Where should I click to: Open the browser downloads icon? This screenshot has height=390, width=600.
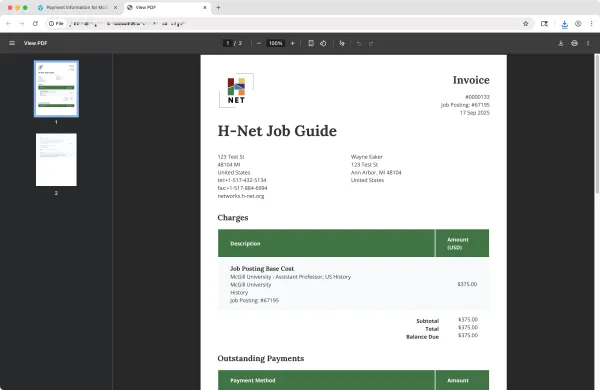coord(564,24)
